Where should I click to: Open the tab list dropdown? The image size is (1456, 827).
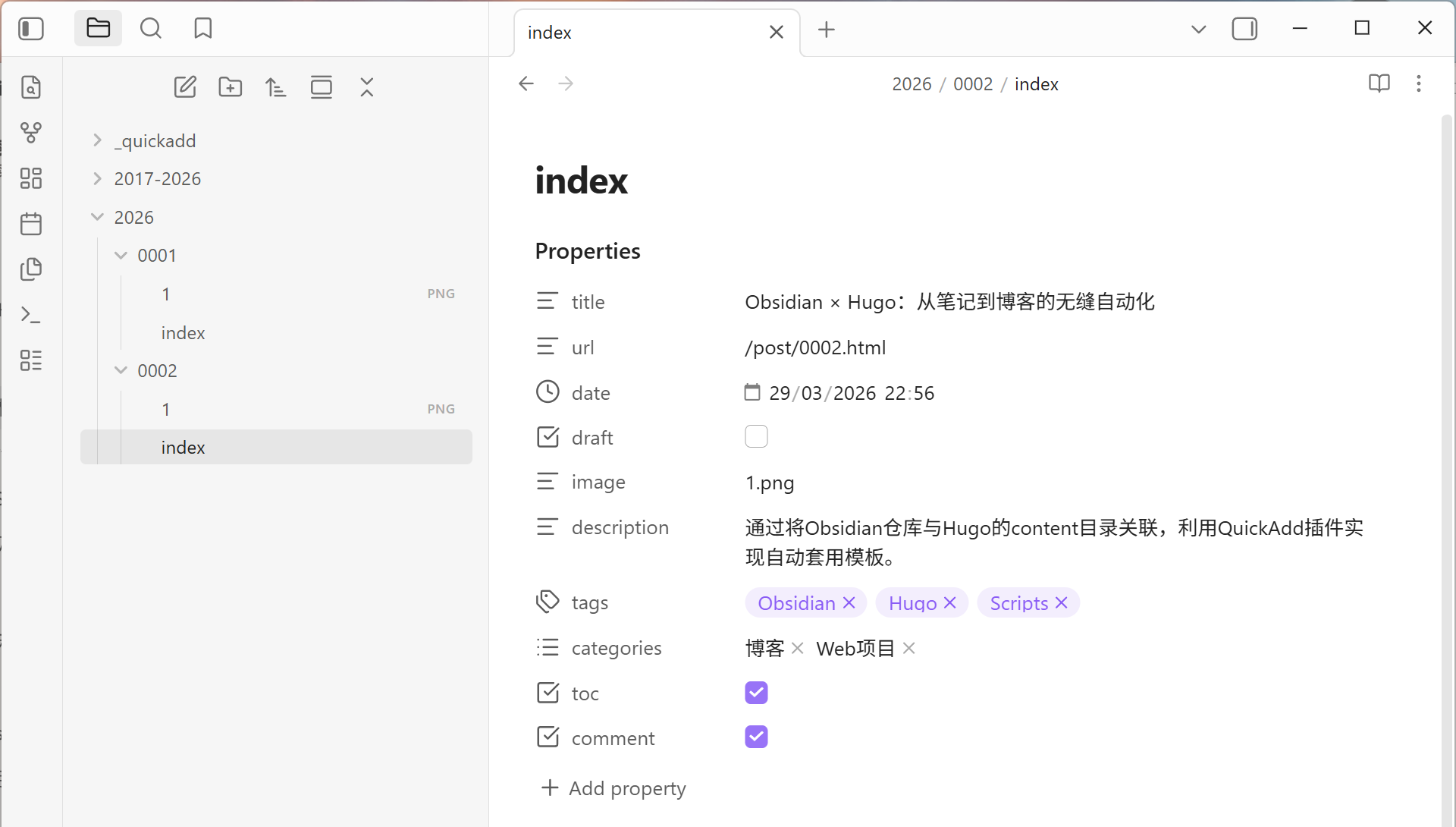(x=1198, y=30)
